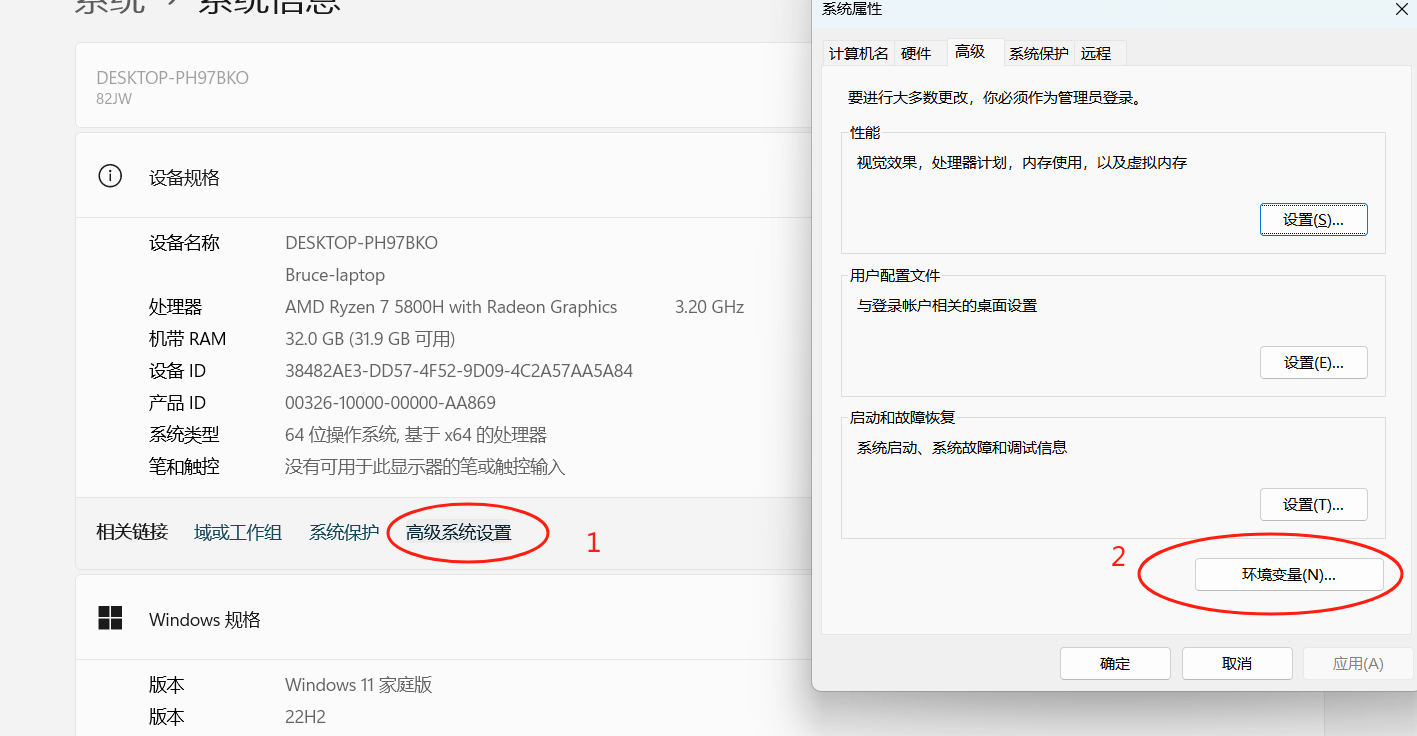Click the AMD Ryzen 7 5800H processor value
The height and width of the screenshot is (736, 1417).
pyautogui.click(x=451, y=307)
